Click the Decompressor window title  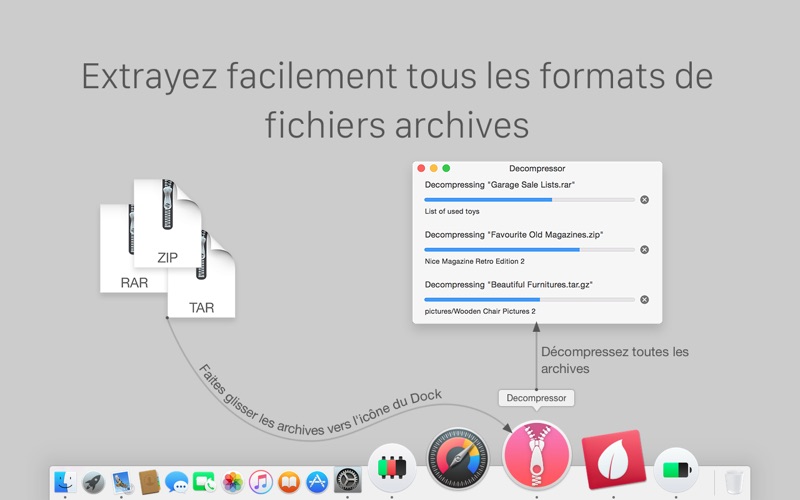(537, 168)
